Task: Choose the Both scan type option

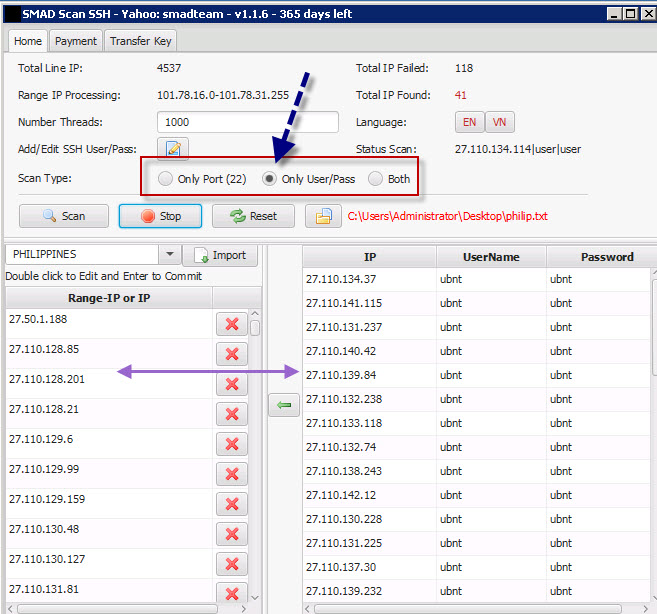Action: click(376, 179)
